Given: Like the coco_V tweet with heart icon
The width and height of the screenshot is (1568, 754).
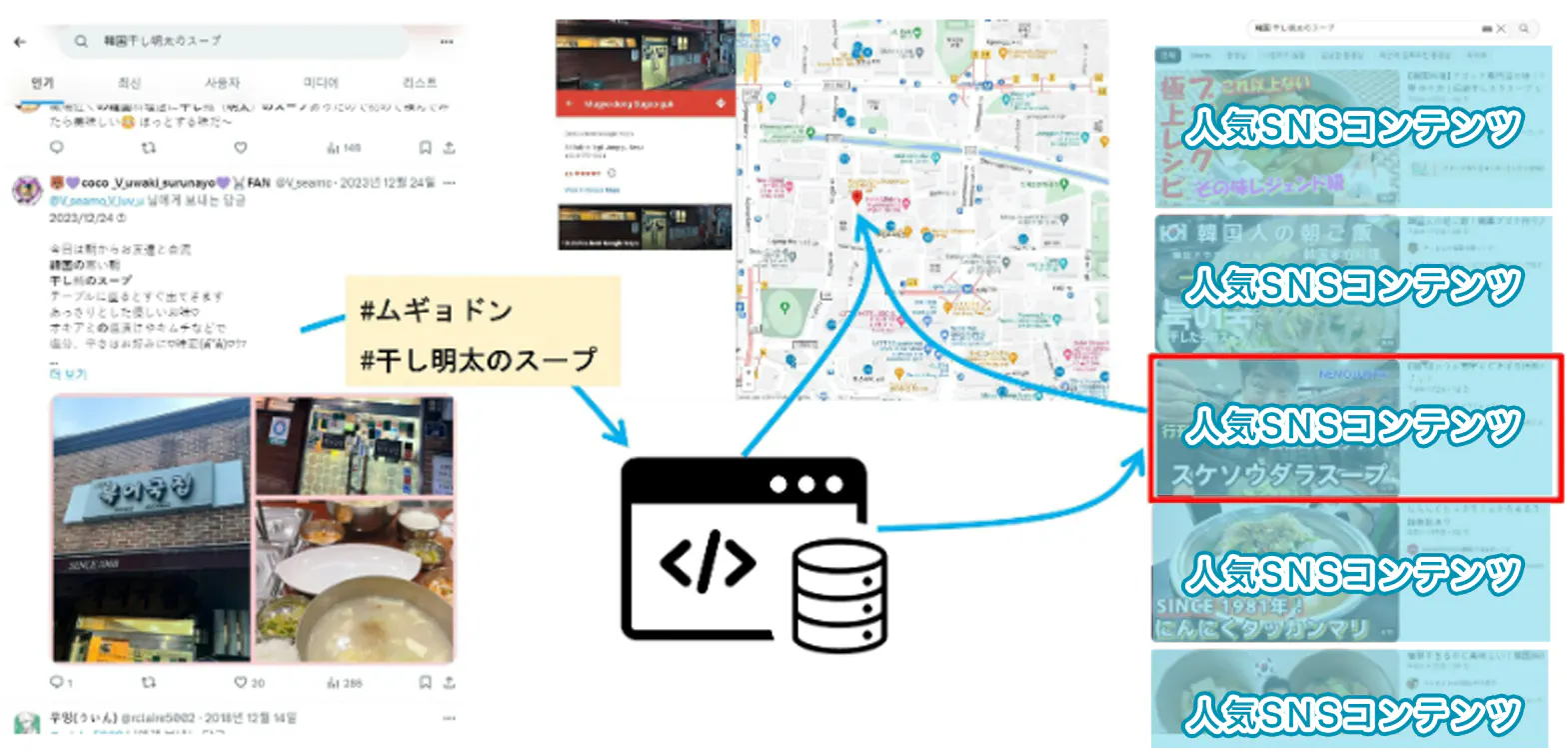Looking at the screenshot, I should (x=240, y=682).
